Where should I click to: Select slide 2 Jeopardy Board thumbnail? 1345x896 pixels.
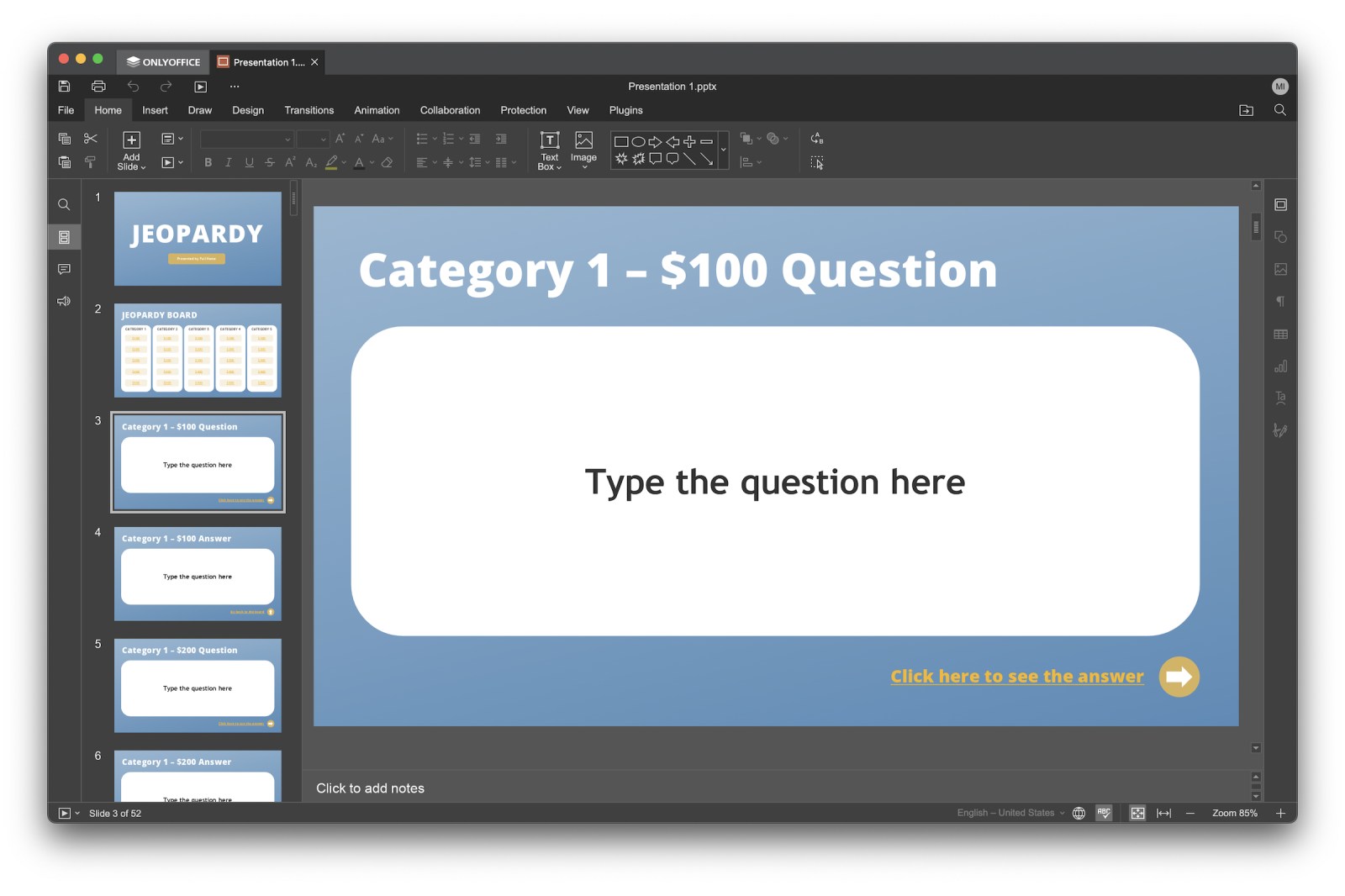point(198,350)
